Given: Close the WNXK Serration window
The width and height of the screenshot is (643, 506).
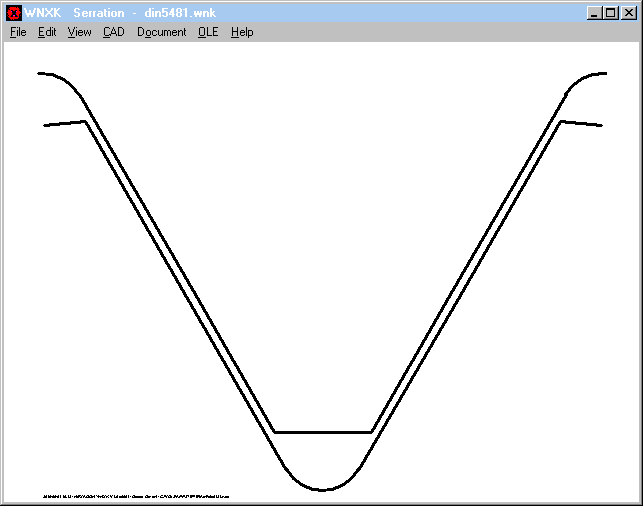Looking at the screenshot, I should point(628,13).
